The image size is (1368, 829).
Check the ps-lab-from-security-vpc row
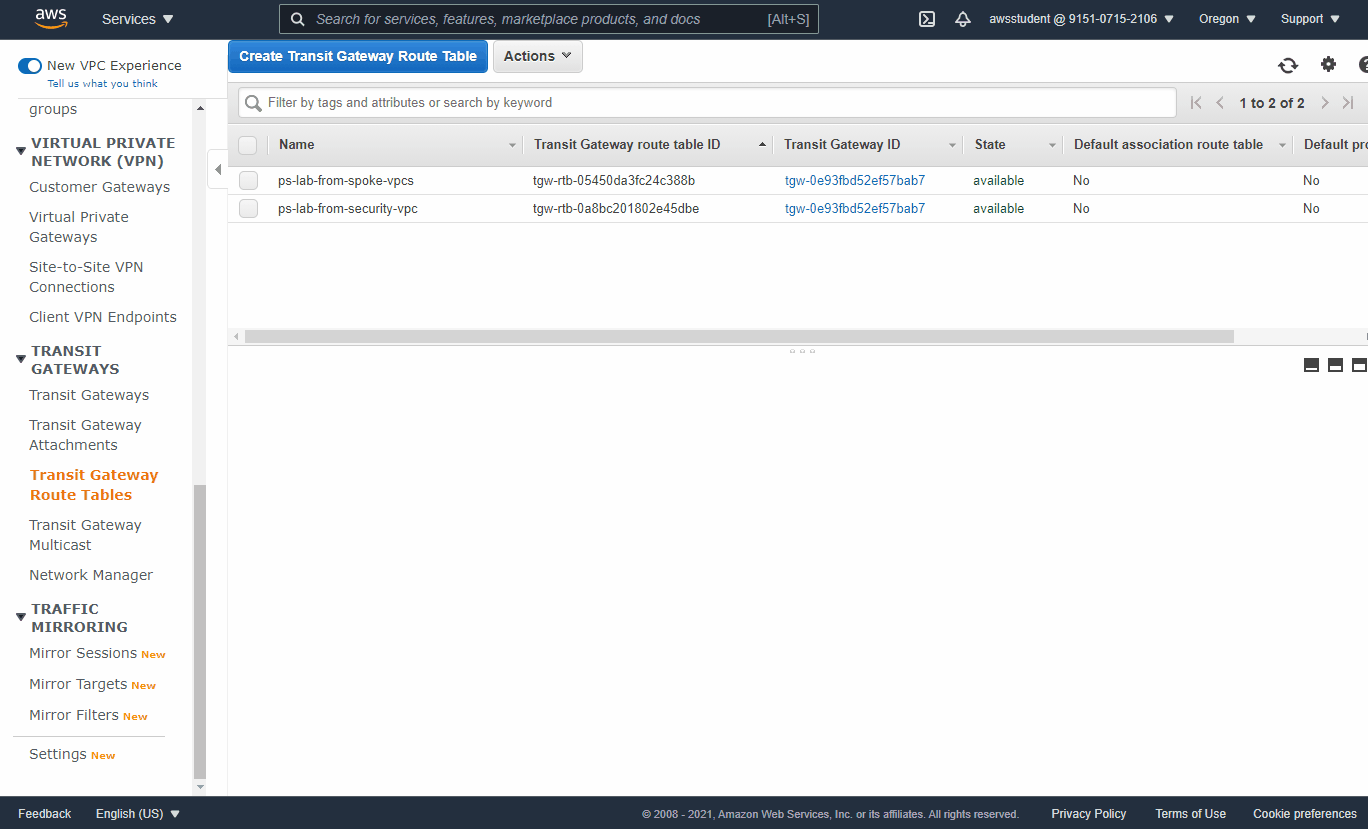[x=248, y=209]
